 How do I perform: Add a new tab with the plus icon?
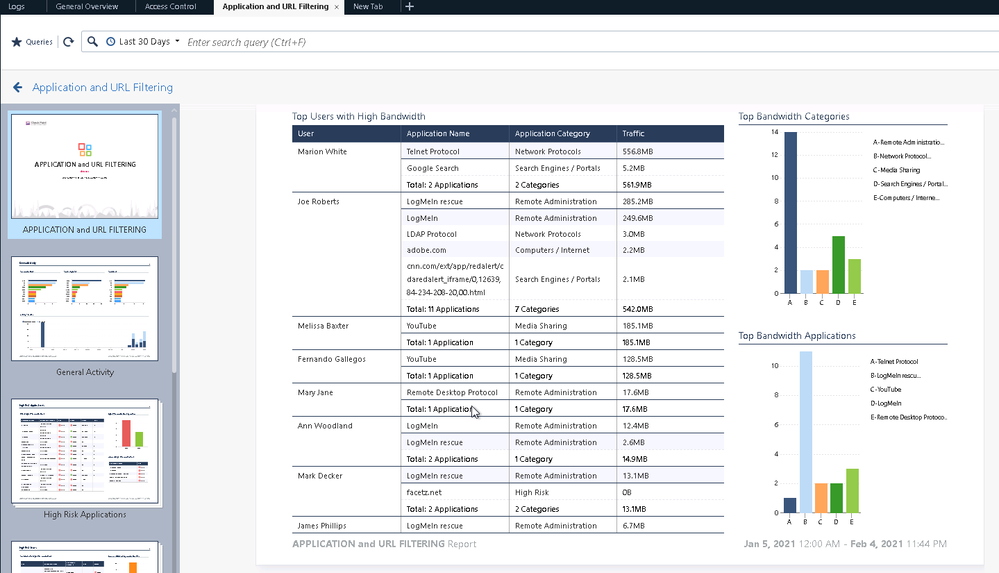(409, 6)
